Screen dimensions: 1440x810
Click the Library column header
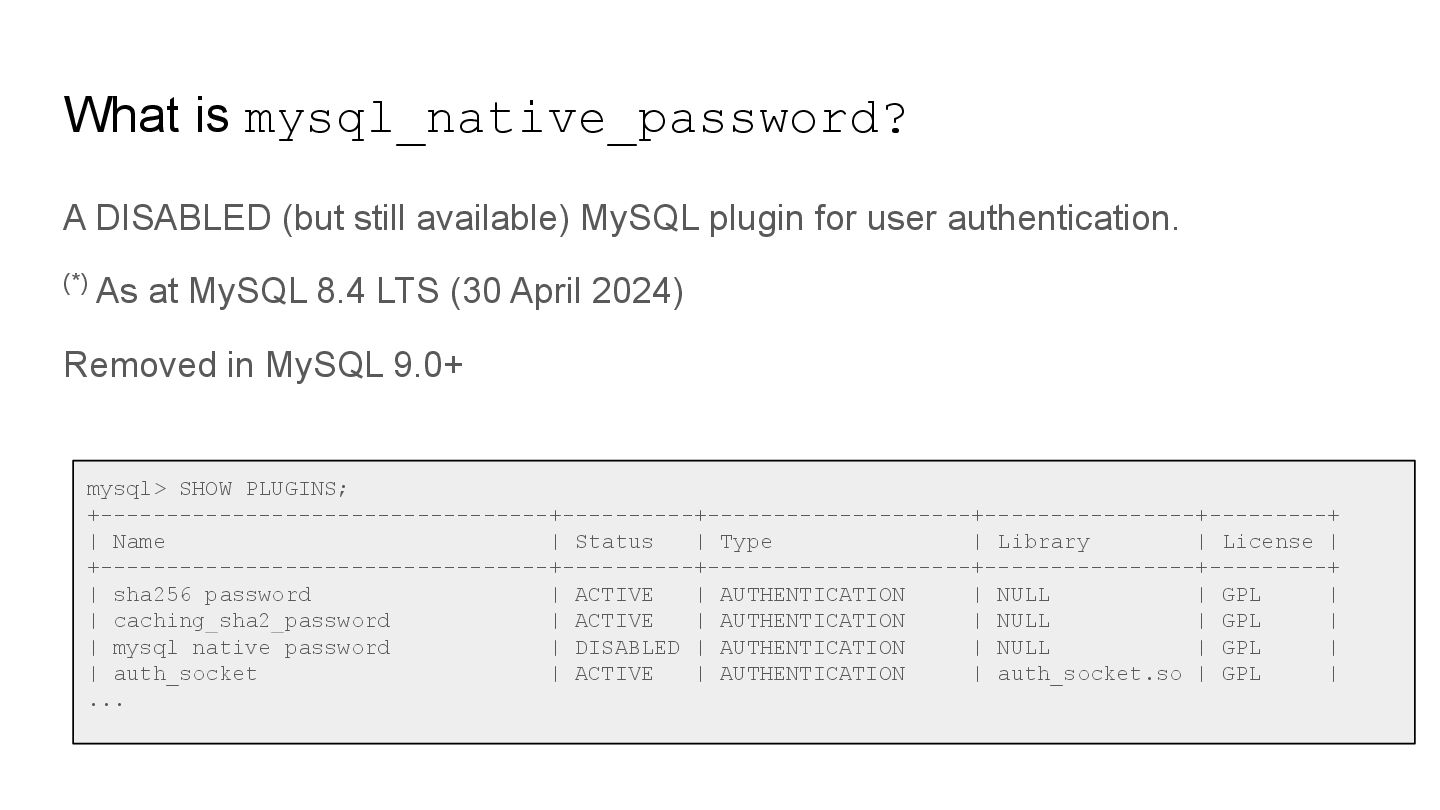pos(1043,542)
